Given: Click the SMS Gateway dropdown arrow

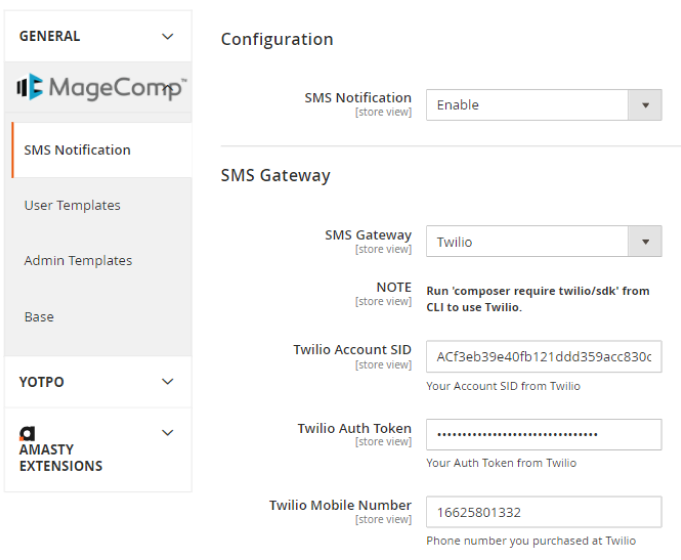Looking at the screenshot, I should pyautogui.click(x=645, y=242).
